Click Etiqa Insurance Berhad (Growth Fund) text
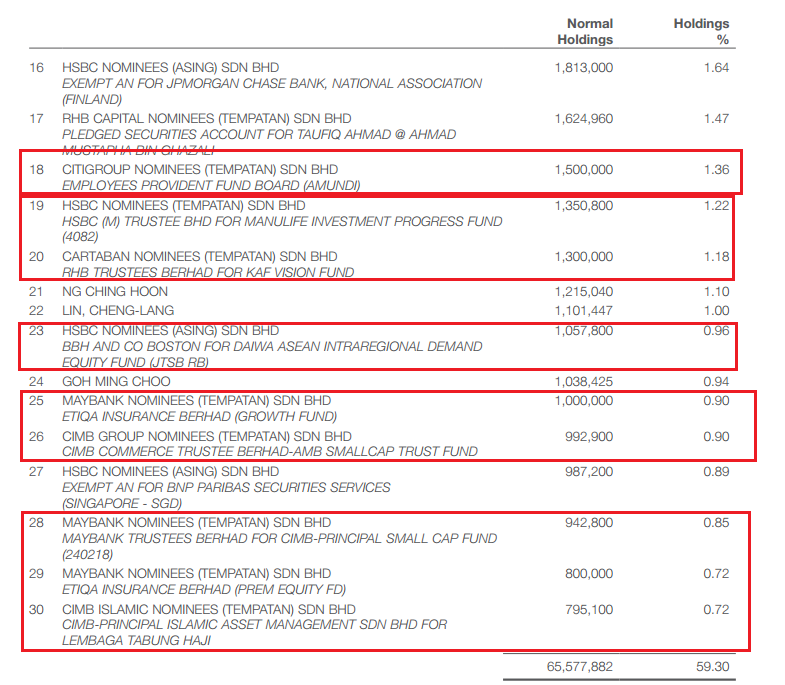 coord(200,417)
